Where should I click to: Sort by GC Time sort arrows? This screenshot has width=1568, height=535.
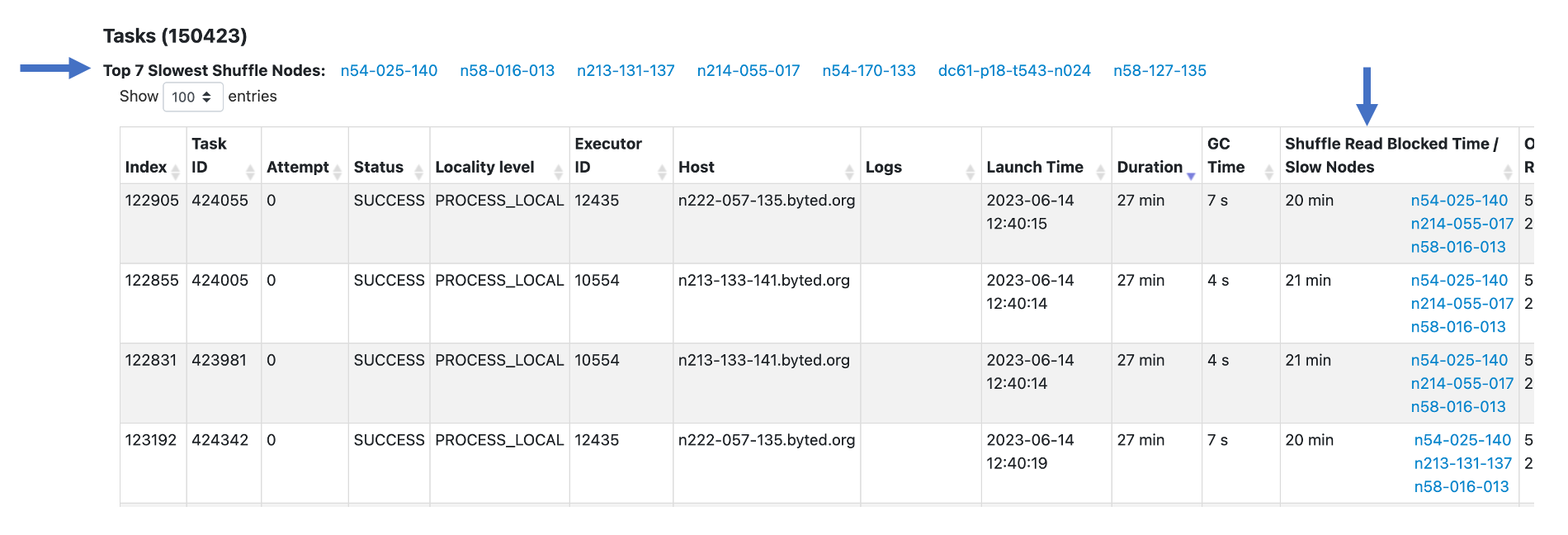(1268, 172)
